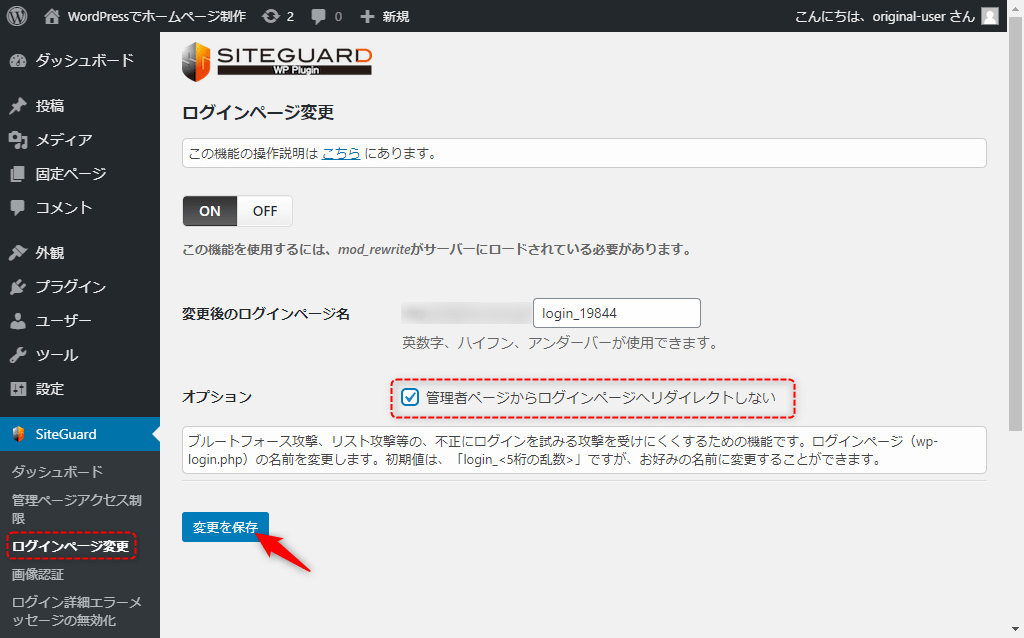
Task: Select SiteGuard menu item
Action: pyautogui.click(x=80, y=434)
